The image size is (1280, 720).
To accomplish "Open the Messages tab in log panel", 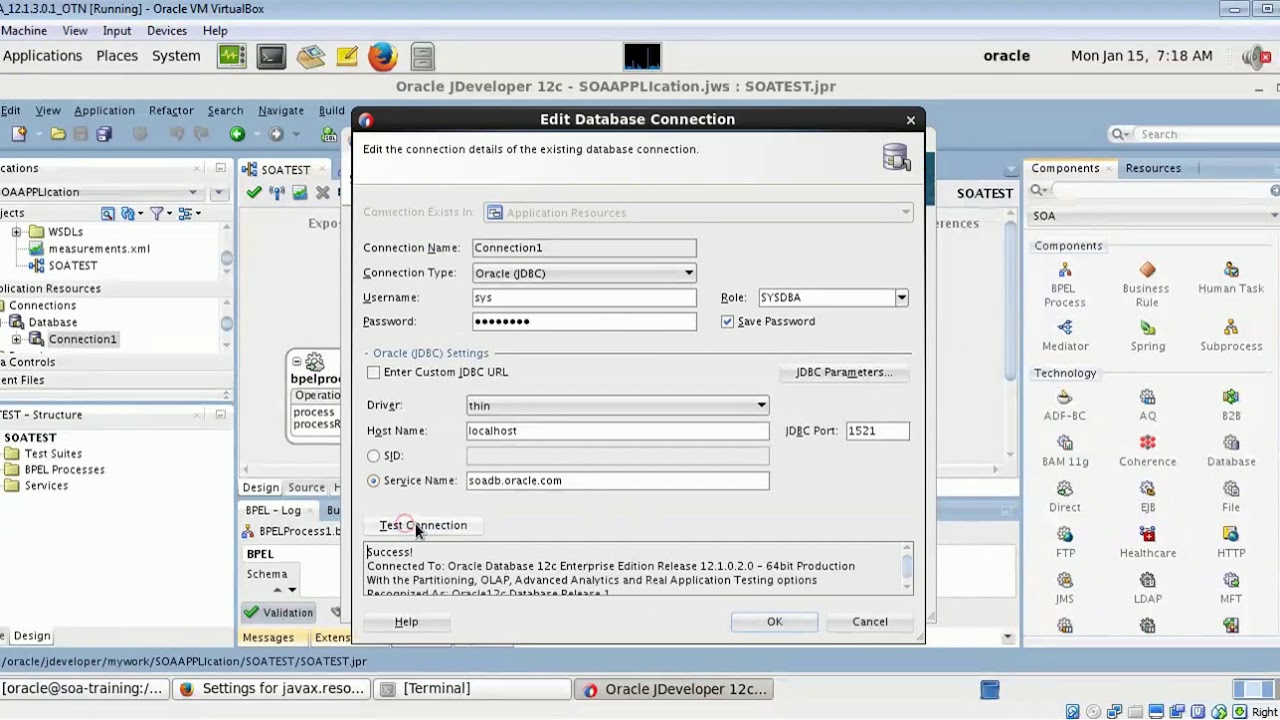I will pos(268,637).
